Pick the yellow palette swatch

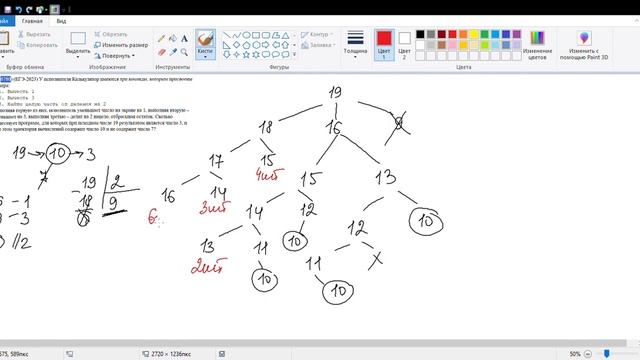[x=474, y=34]
